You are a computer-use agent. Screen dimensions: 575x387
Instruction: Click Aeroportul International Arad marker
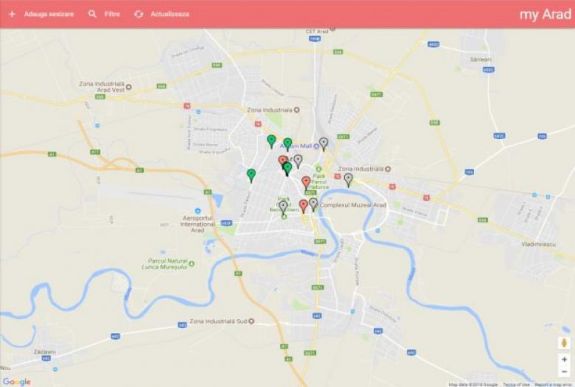198,211
